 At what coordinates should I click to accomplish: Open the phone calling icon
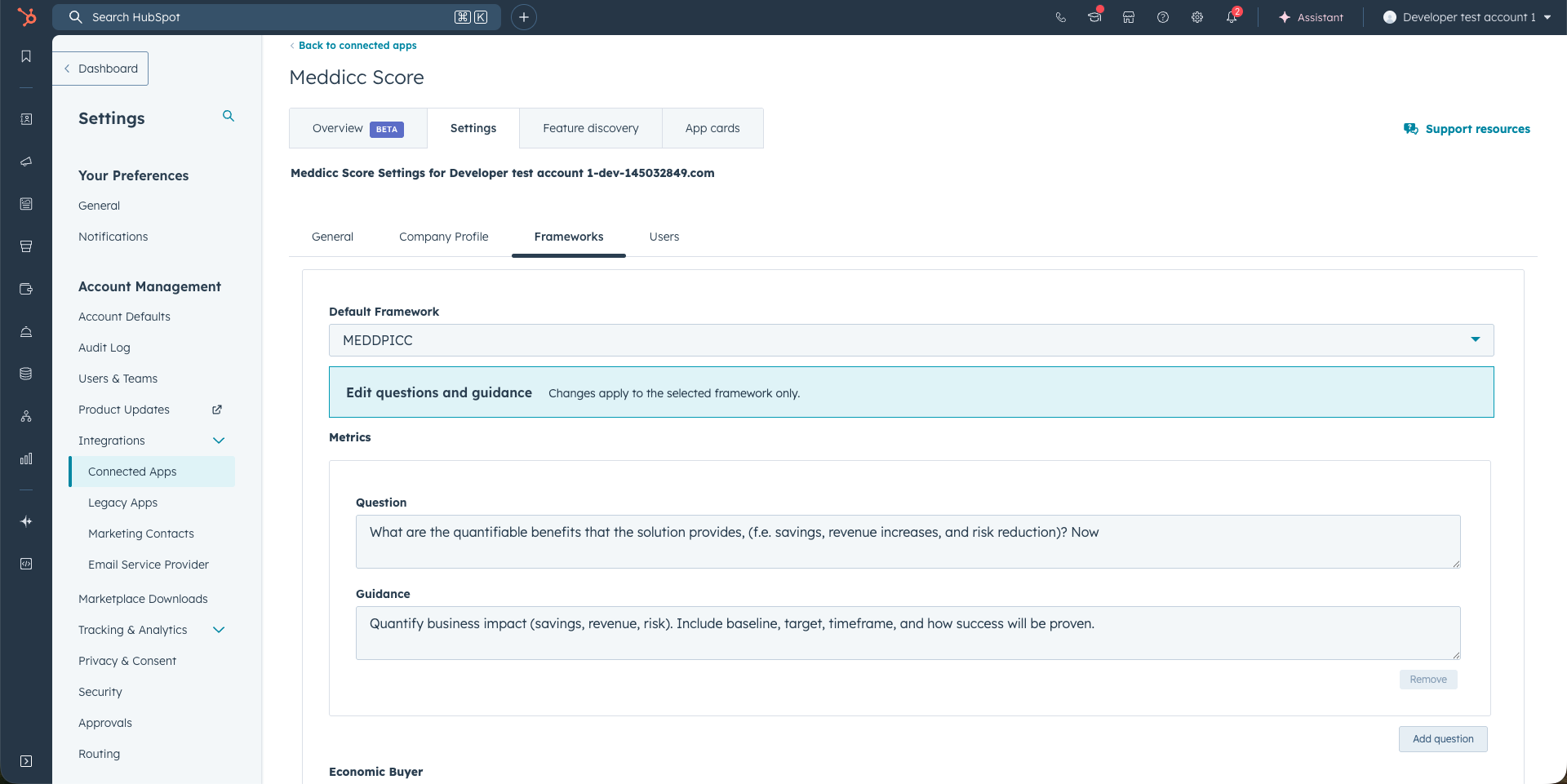(x=1060, y=17)
